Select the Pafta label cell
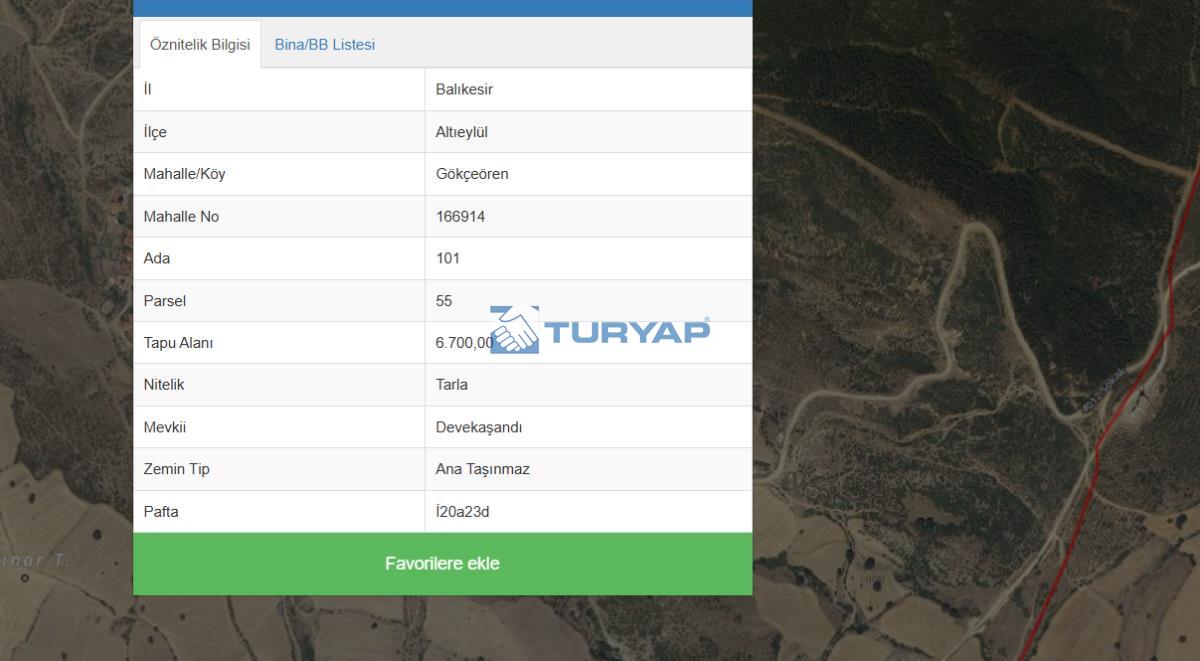Screen dimensions: 1200x661 (x=279, y=512)
